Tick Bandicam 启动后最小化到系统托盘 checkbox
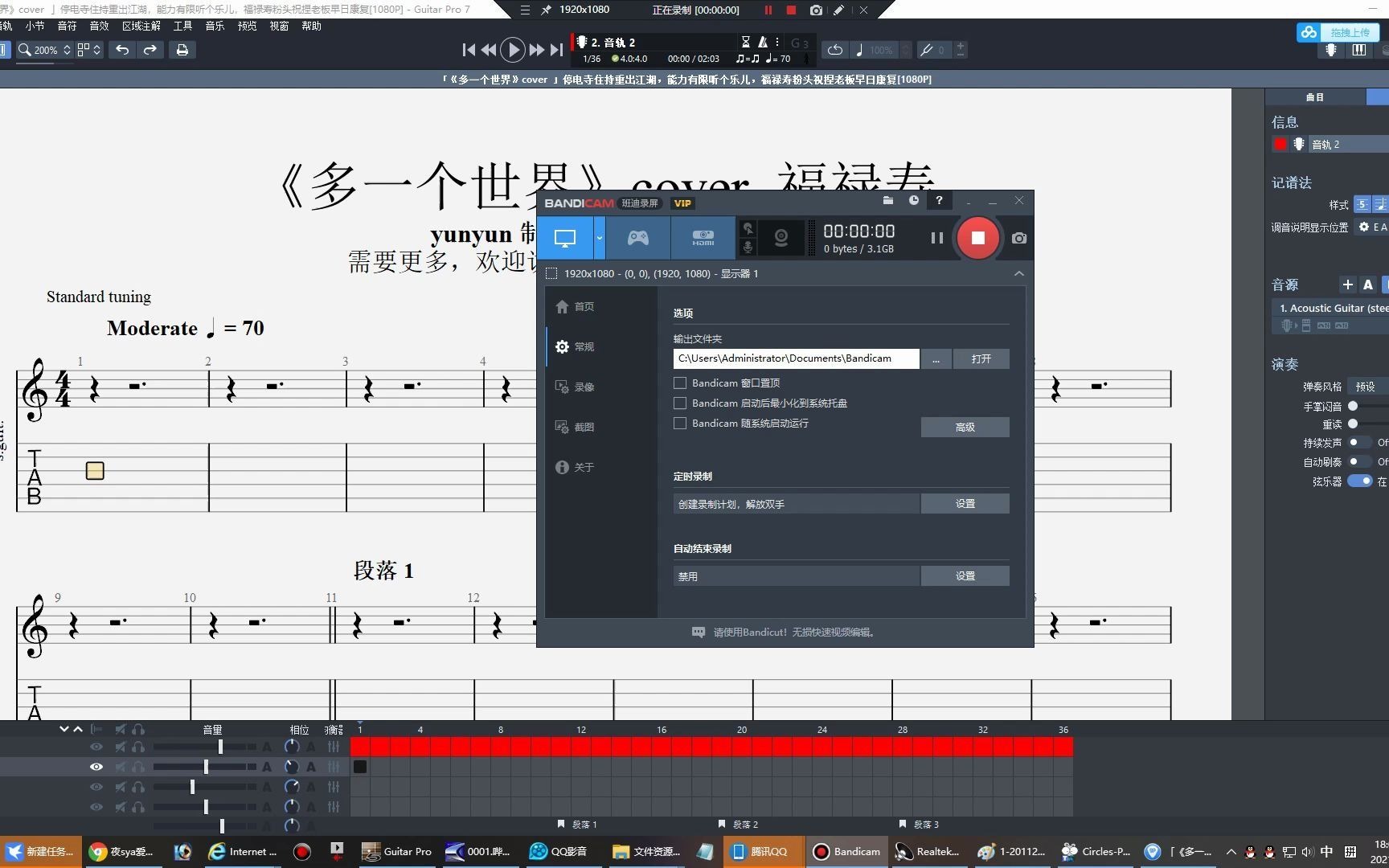 click(x=680, y=403)
